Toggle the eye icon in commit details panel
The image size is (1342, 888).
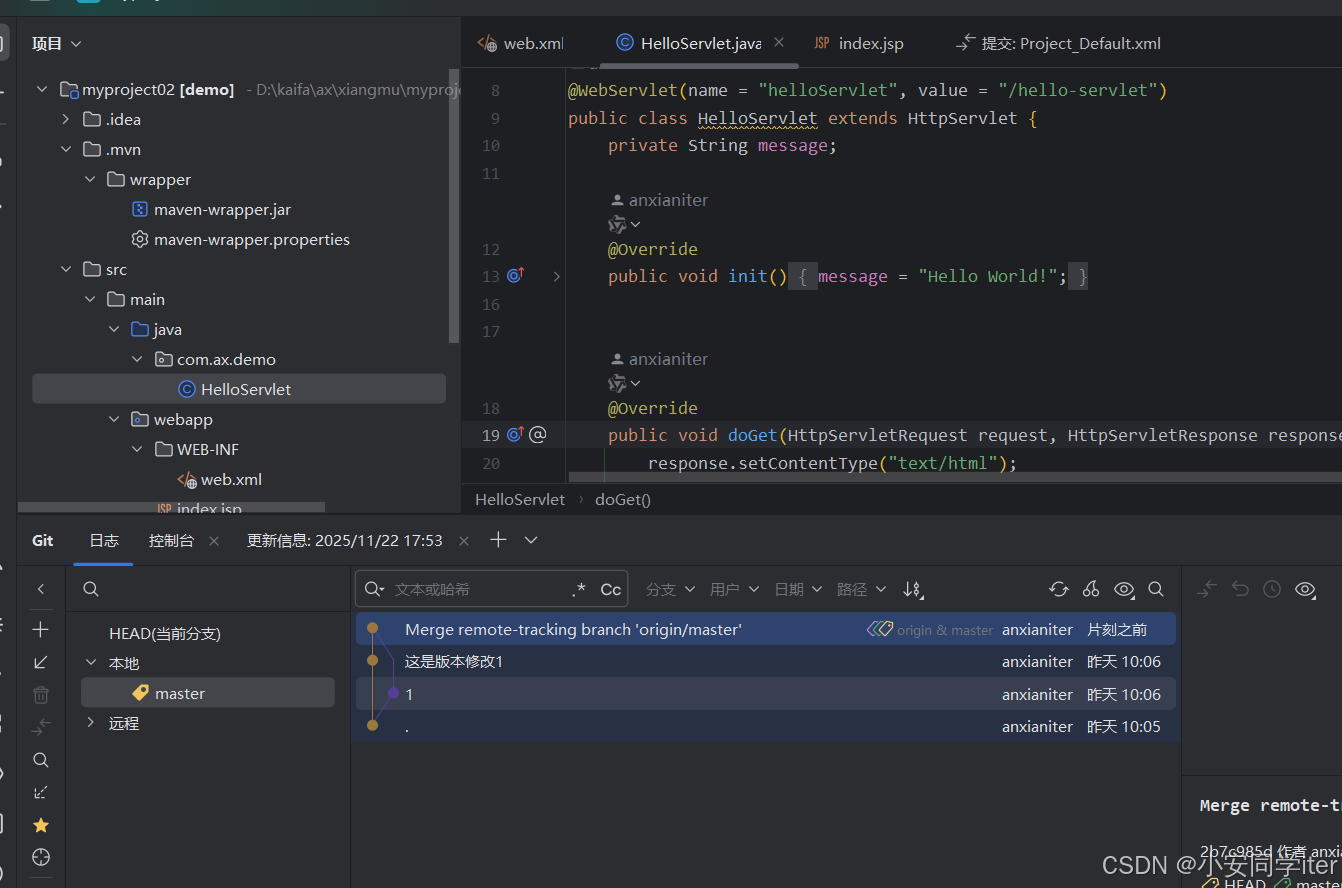[x=1305, y=589]
